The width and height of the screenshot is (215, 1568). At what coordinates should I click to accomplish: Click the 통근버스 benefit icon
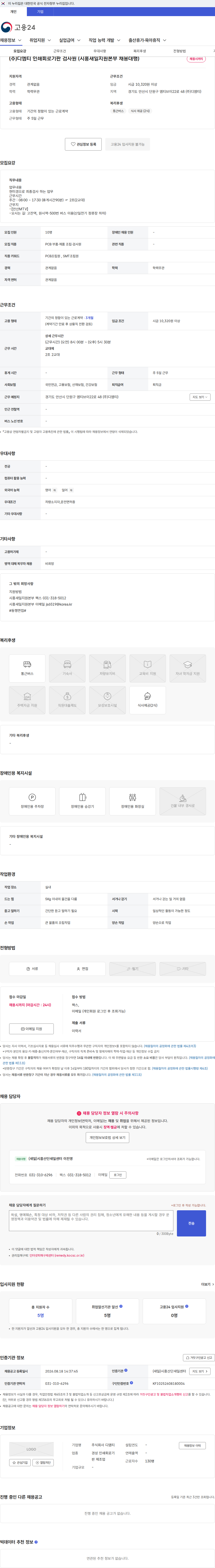click(27, 668)
